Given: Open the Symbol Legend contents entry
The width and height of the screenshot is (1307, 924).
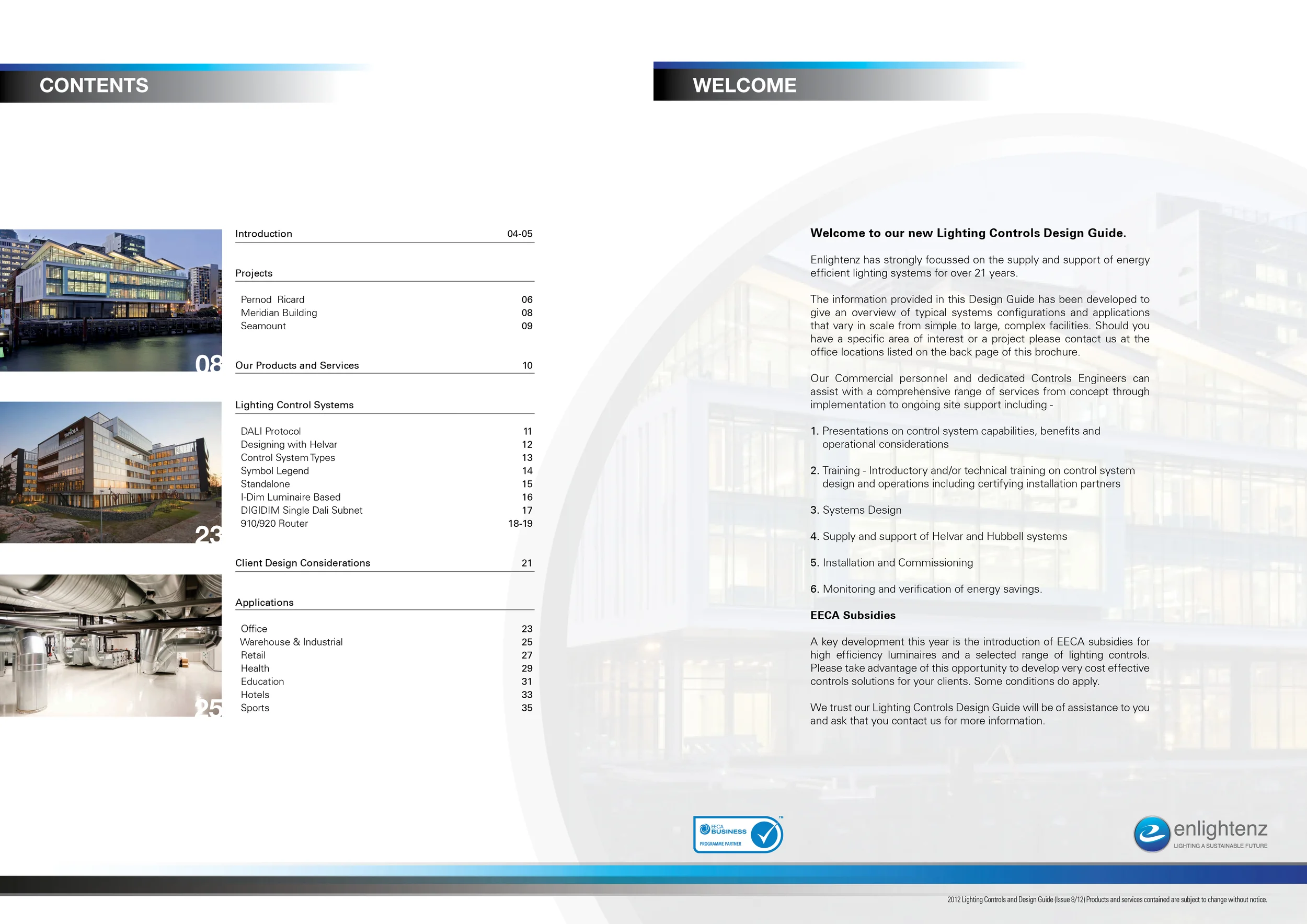Looking at the screenshot, I should click(x=274, y=470).
